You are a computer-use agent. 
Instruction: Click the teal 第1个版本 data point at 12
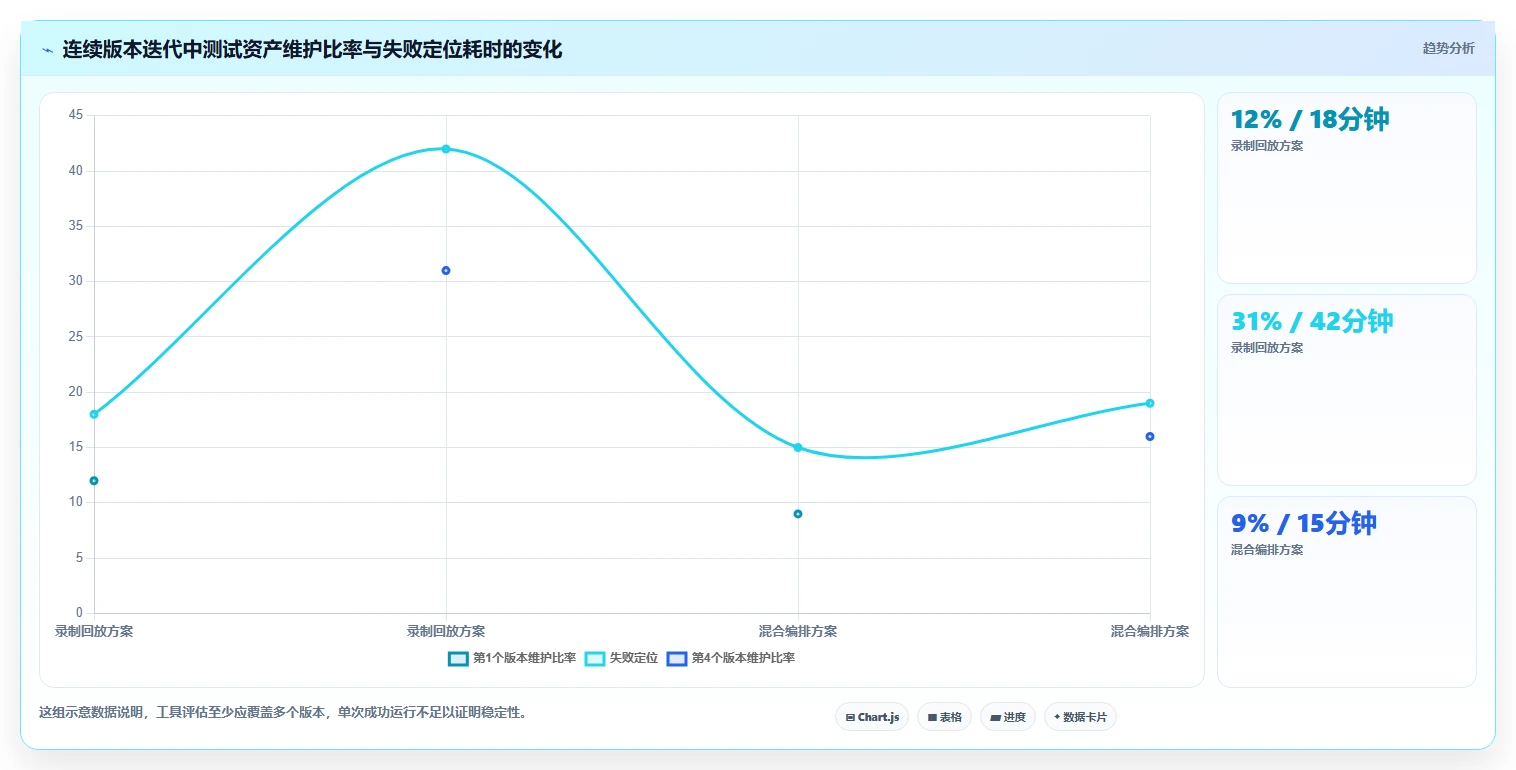click(94, 480)
